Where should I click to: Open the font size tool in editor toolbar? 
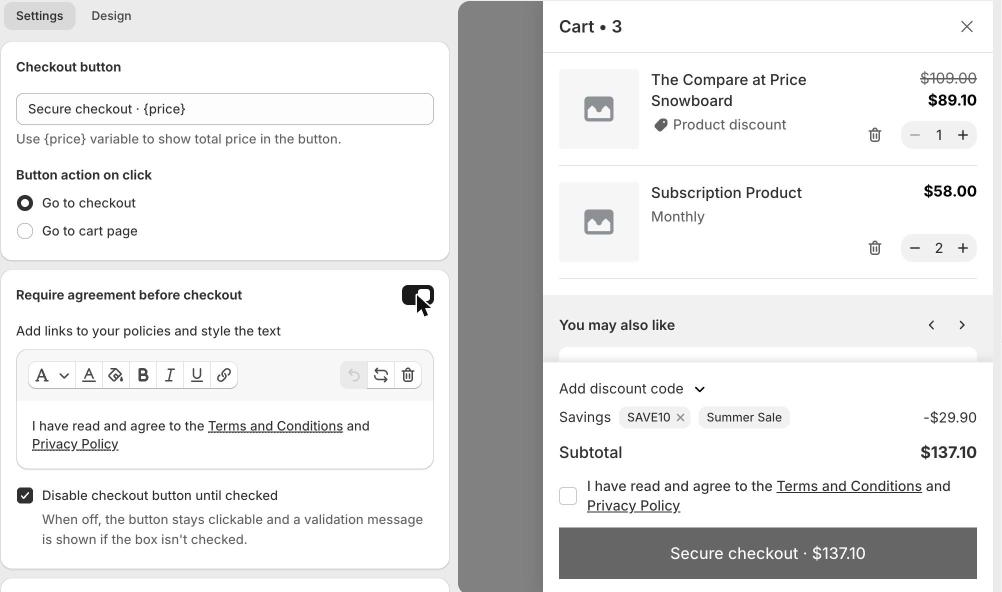tap(42, 375)
